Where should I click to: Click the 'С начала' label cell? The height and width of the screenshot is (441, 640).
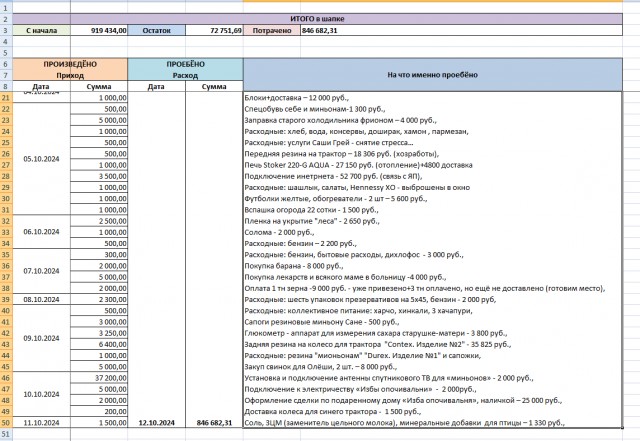point(41,30)
